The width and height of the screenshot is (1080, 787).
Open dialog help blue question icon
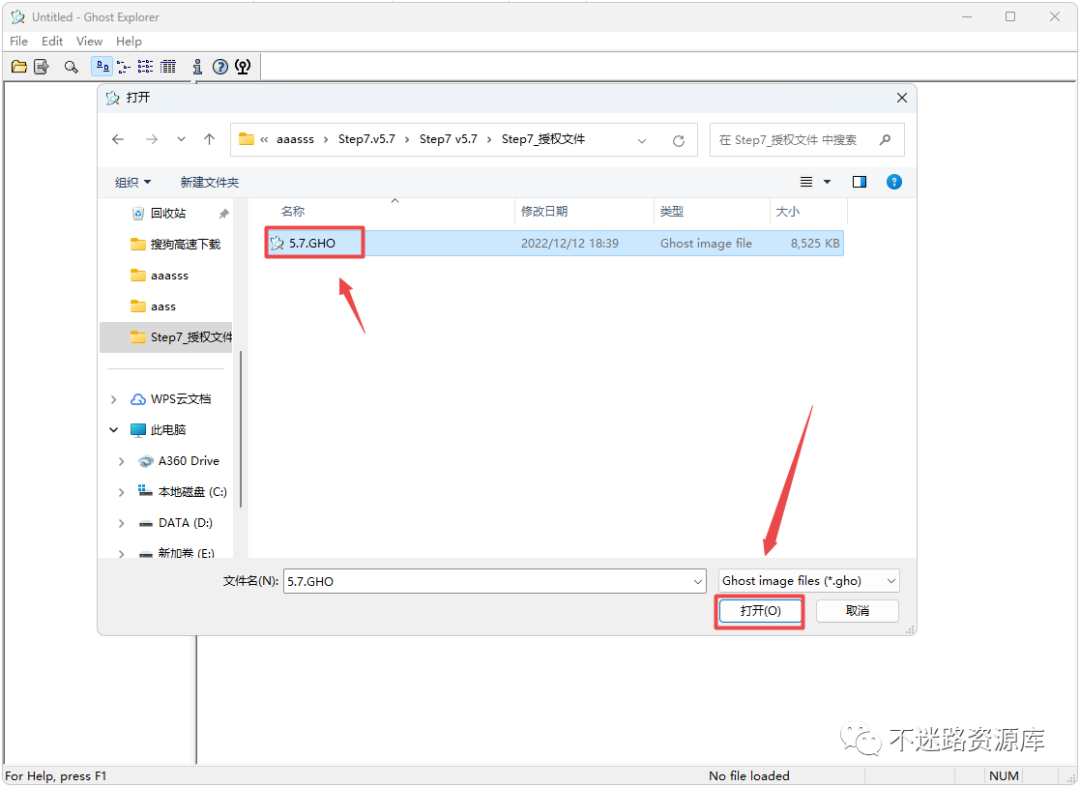(x=894, y=182)
